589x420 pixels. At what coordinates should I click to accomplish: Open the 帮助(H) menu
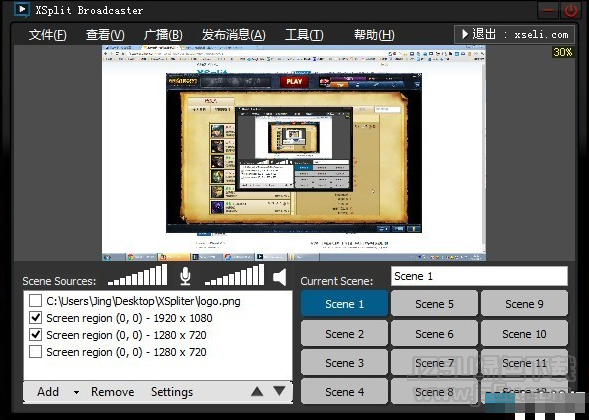click(x=374, y=35)
